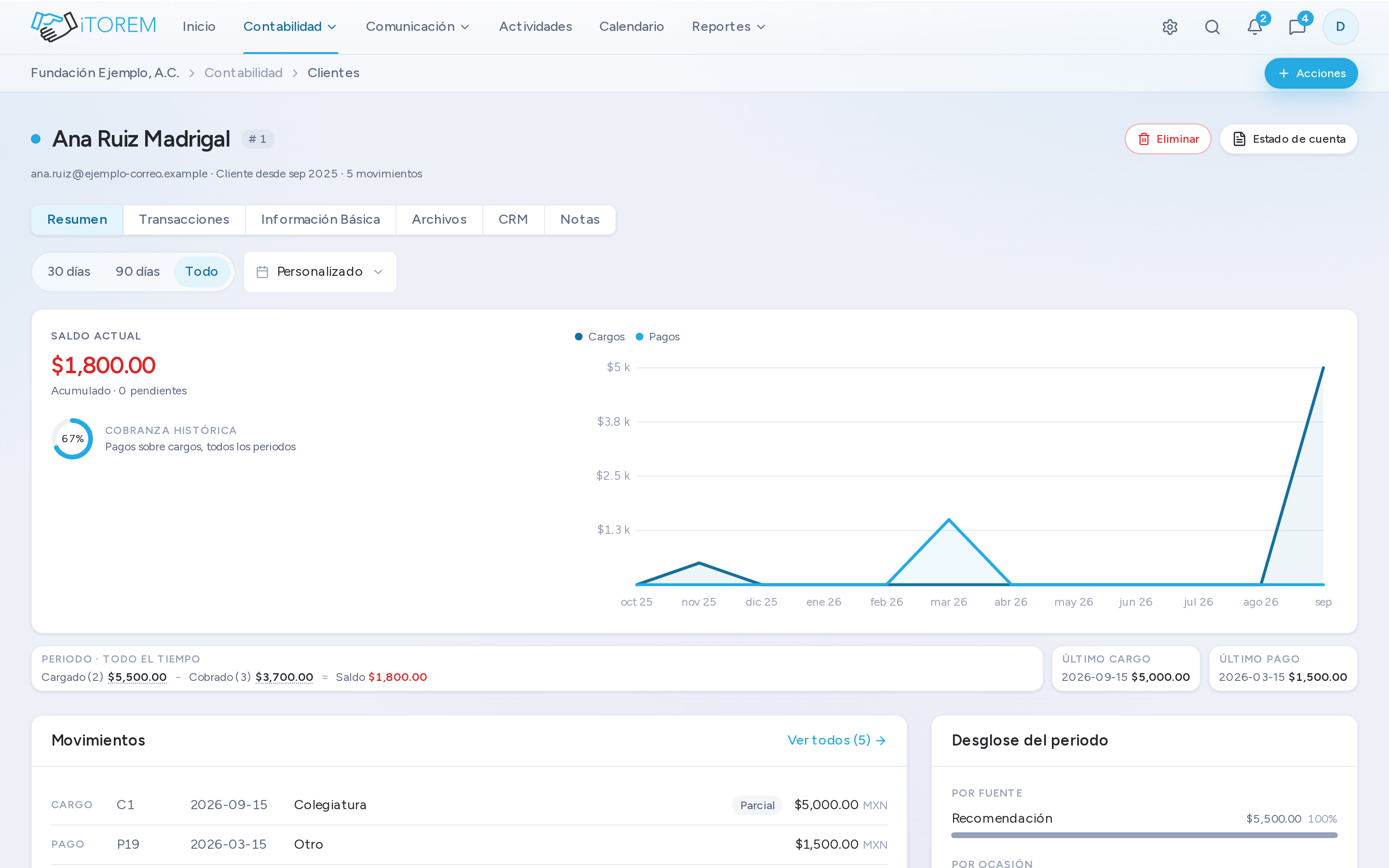Screen dimensions: 1389x868
Task: Click the plus icon in Acciones
Action: pyautogui.click(x=1284, y=73)
